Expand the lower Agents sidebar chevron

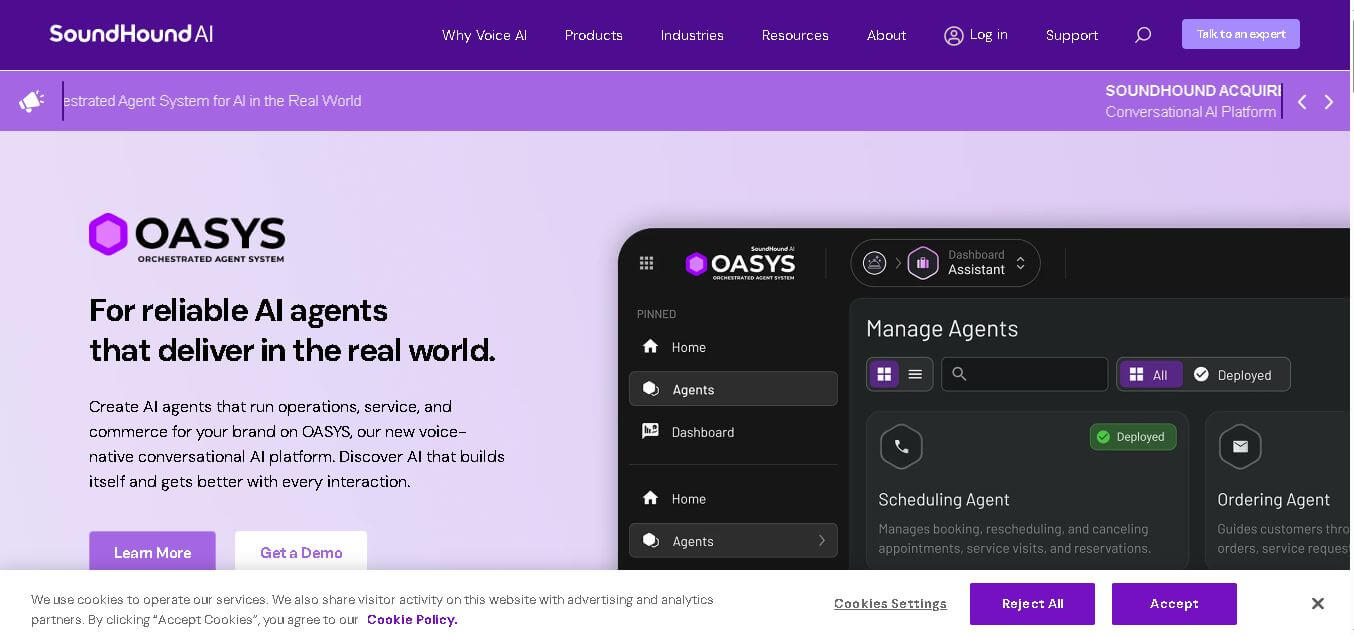822,541
